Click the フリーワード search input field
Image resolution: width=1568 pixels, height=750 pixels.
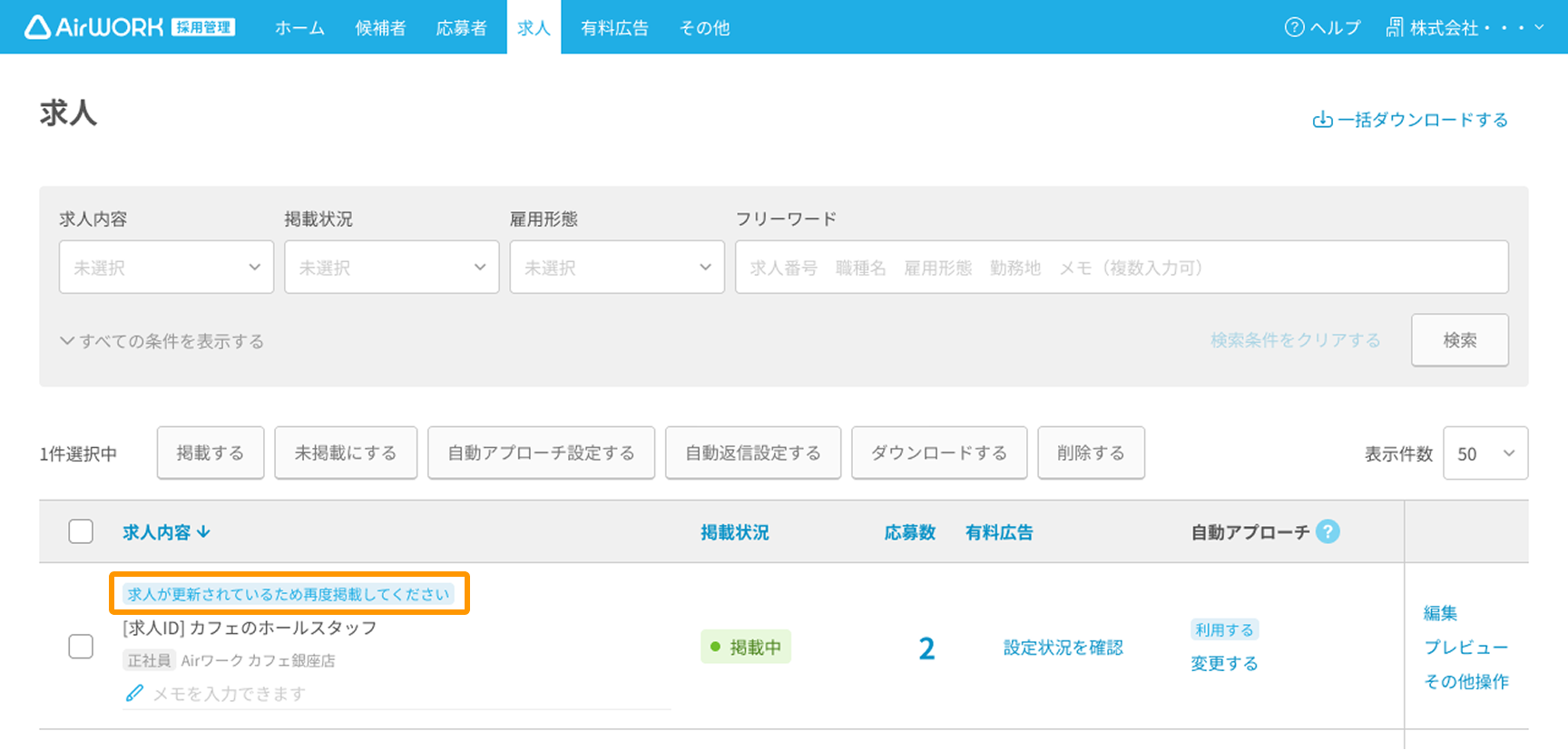pyautogui.click(x=1122, y=267)
